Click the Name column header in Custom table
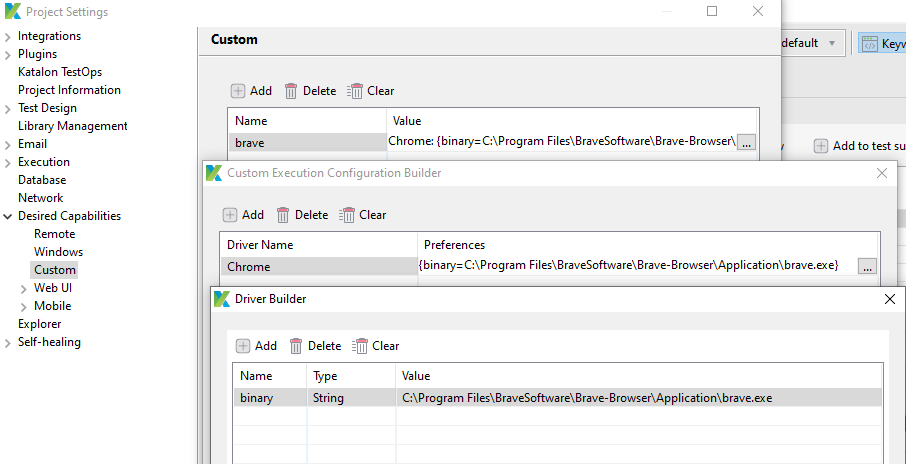 [x=307, y=121]
